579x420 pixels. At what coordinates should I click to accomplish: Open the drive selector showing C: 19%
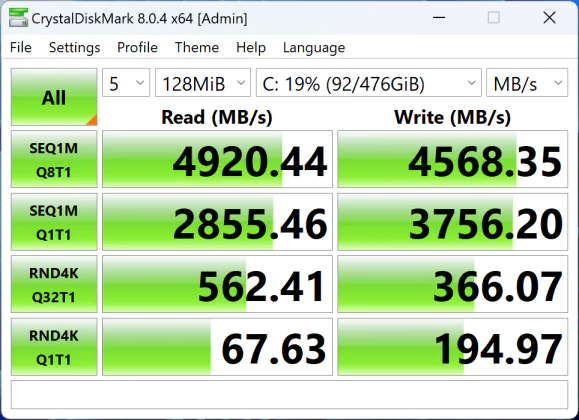coord(369,83)
